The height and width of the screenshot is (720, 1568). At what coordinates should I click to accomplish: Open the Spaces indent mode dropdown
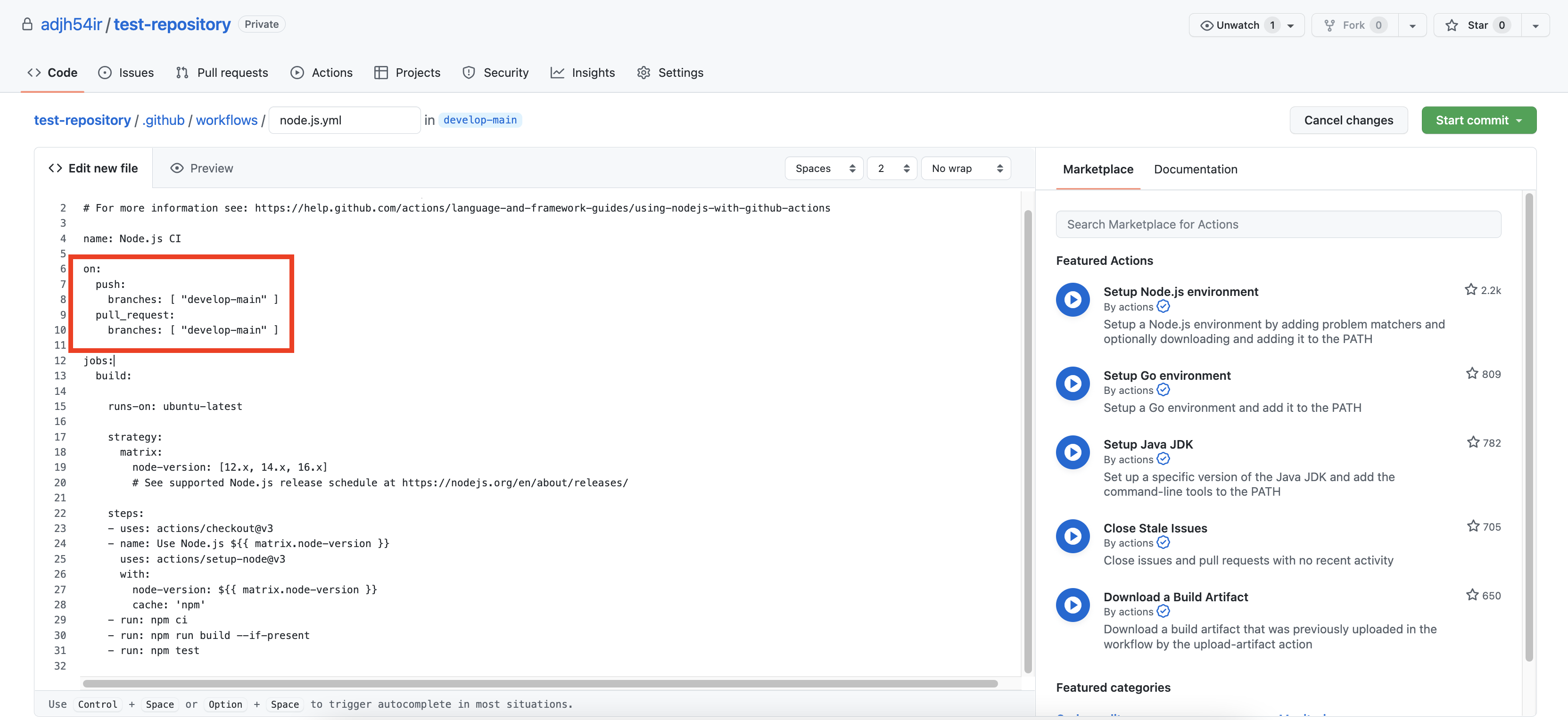click(x=824, y=168)
